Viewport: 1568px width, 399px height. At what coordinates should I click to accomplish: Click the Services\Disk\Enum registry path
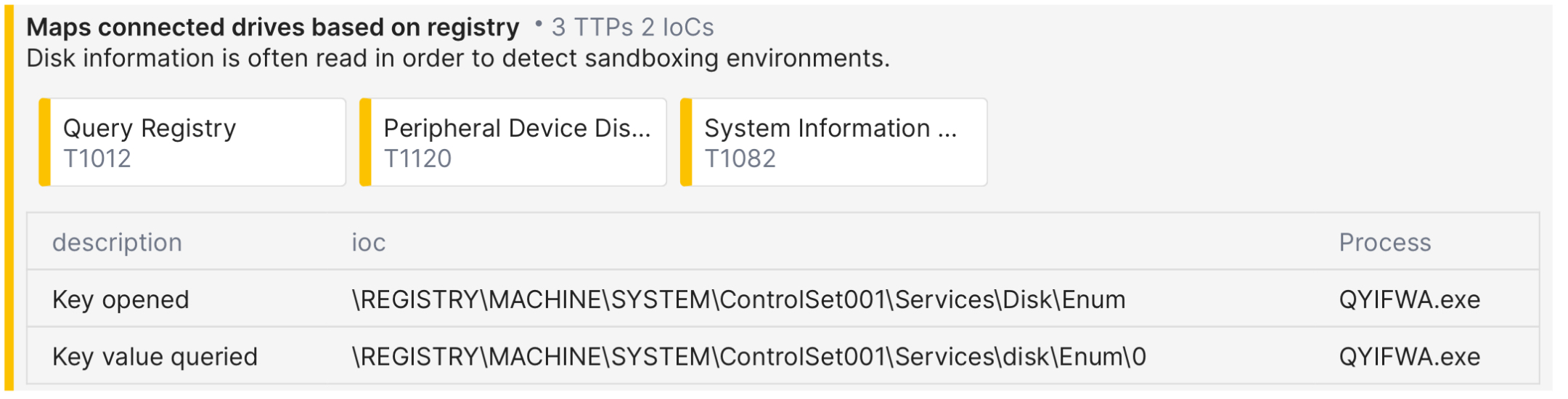point(738,299)
